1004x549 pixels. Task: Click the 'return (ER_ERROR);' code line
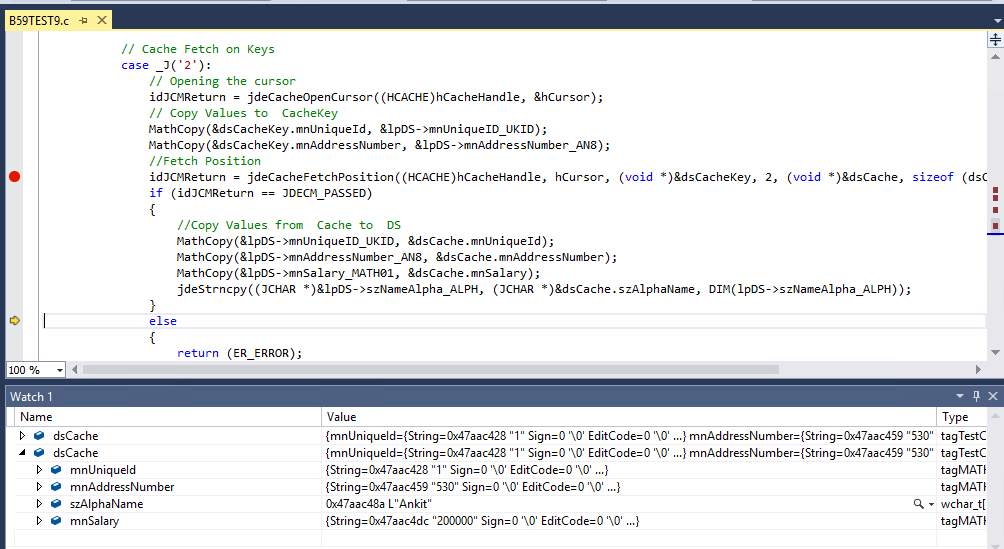pyautogui.click(x=239, y=353)
